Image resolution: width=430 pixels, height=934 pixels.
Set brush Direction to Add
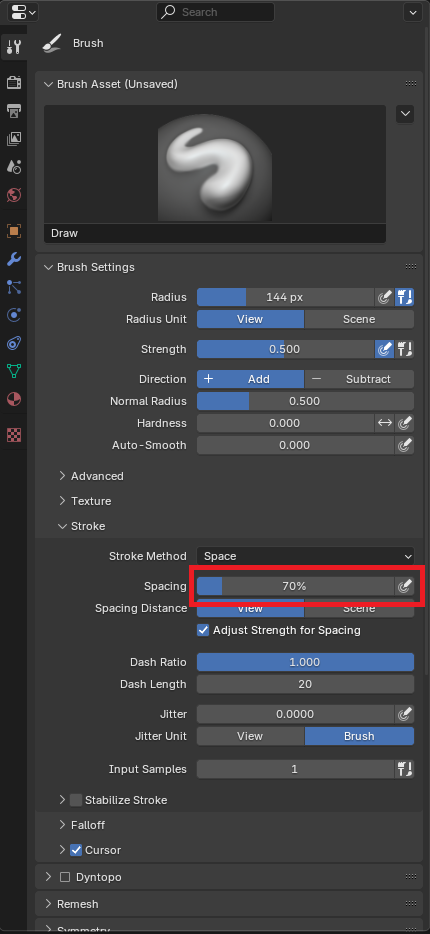[250, 379]
